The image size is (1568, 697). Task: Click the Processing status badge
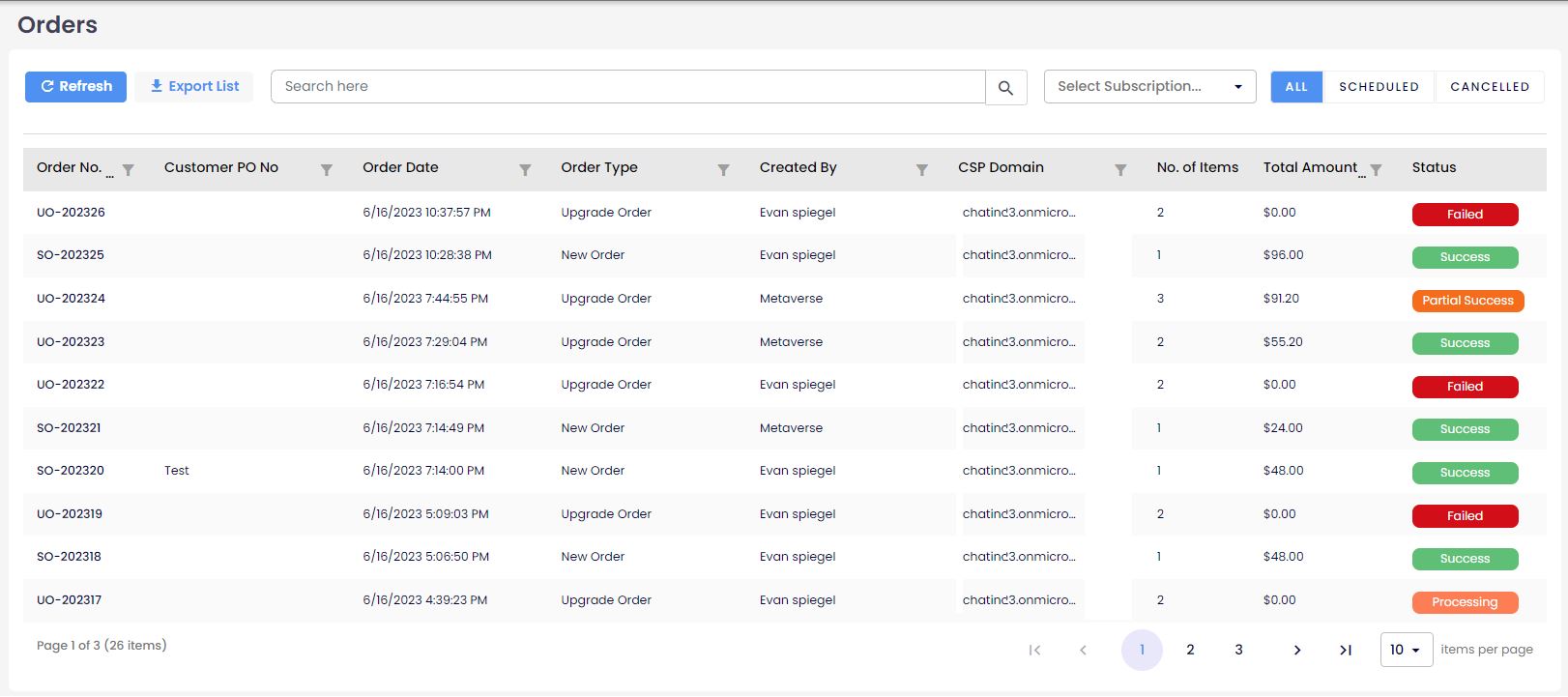(1465, 602)
